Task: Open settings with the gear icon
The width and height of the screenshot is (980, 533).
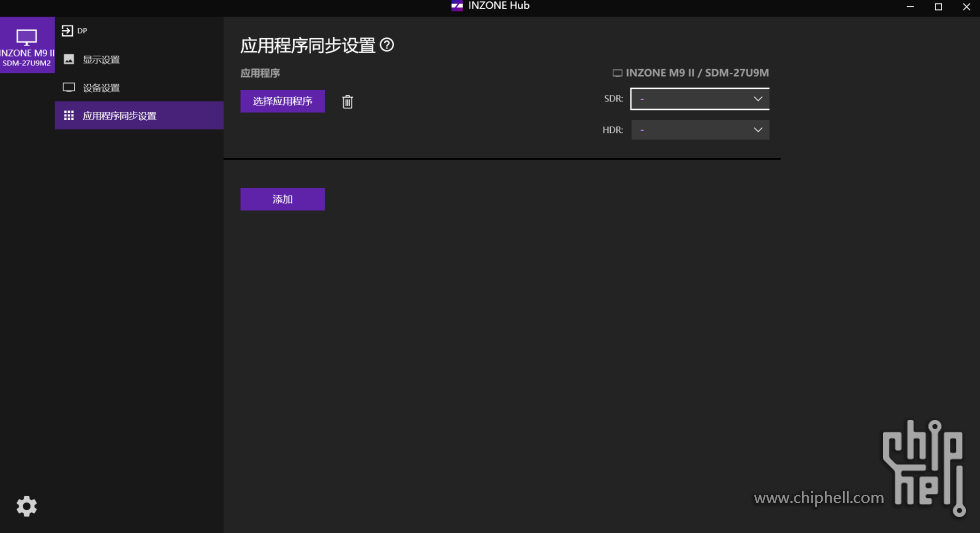Action: pyautogui.click(x=26, y=506)
